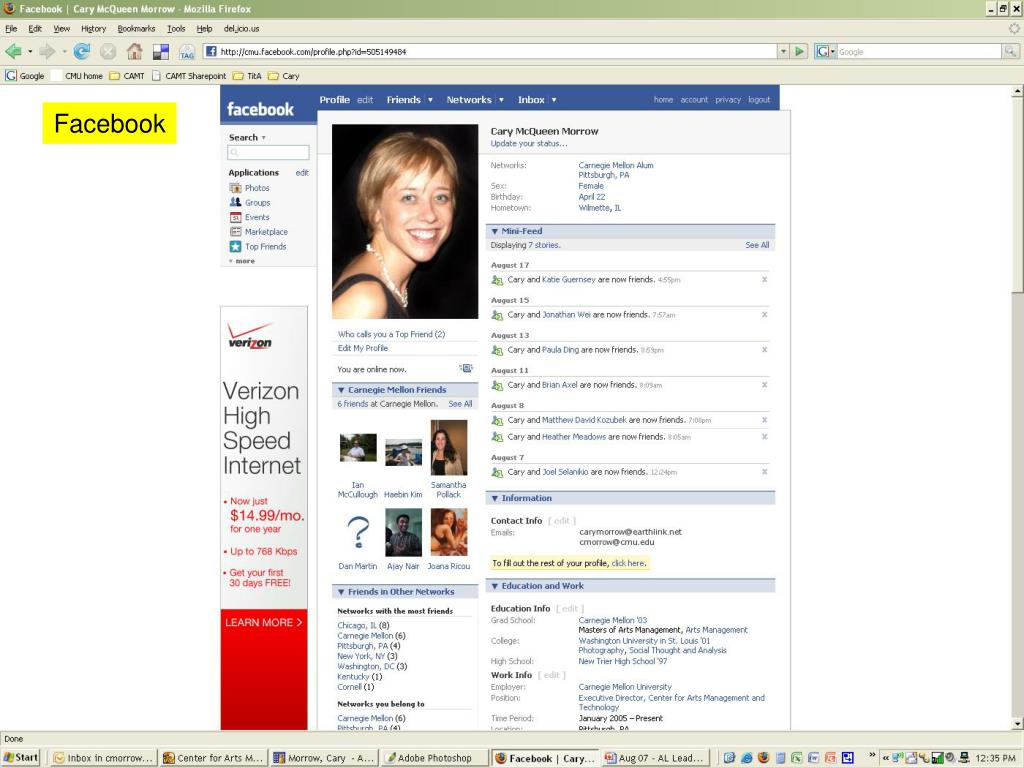This screenshot has height=768, width=1024.
Task: Click the Firefox Back arrow button
Action: pyautogui.click(x=13, y=51)
